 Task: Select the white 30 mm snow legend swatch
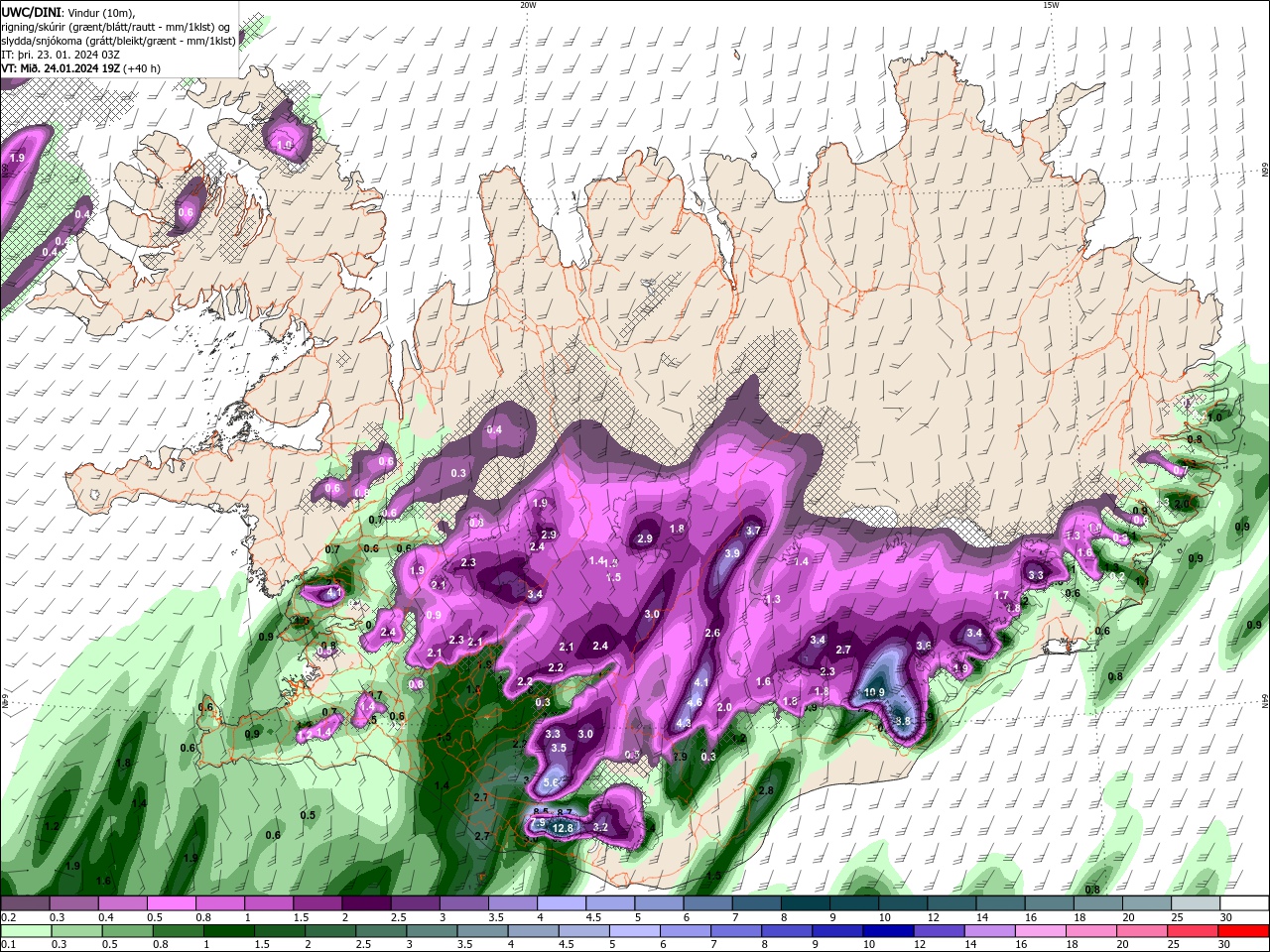click(1244, 903)
